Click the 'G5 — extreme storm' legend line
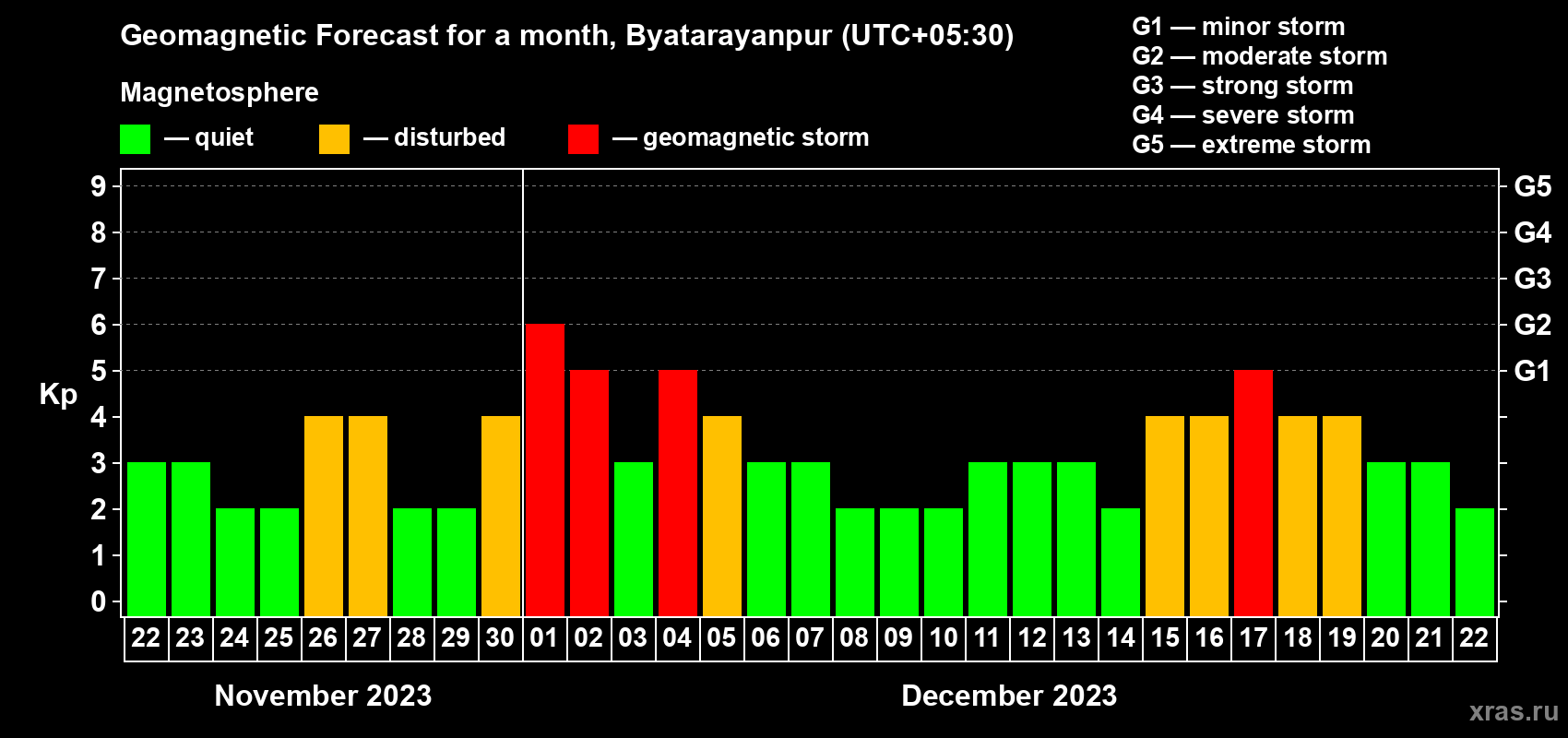1568x738 pixels. 1252,145
